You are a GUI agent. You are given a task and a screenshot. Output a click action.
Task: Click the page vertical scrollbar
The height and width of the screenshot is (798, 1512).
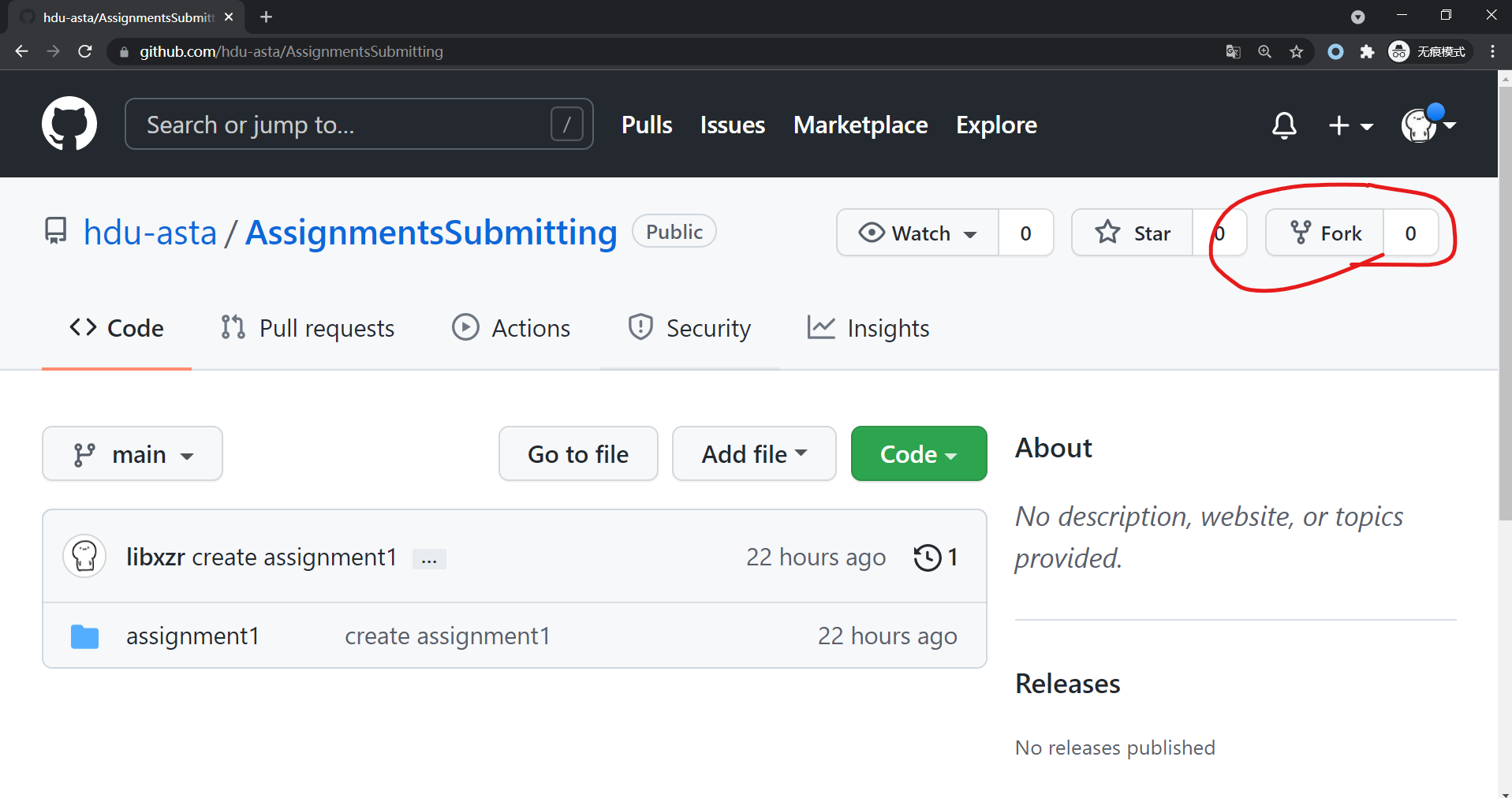1505,315
